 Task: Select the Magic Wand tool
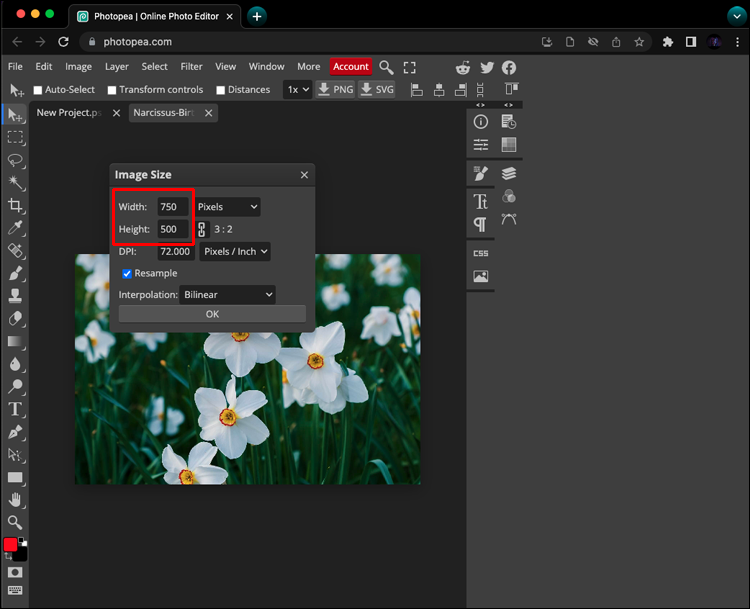(x=16, y=183)
